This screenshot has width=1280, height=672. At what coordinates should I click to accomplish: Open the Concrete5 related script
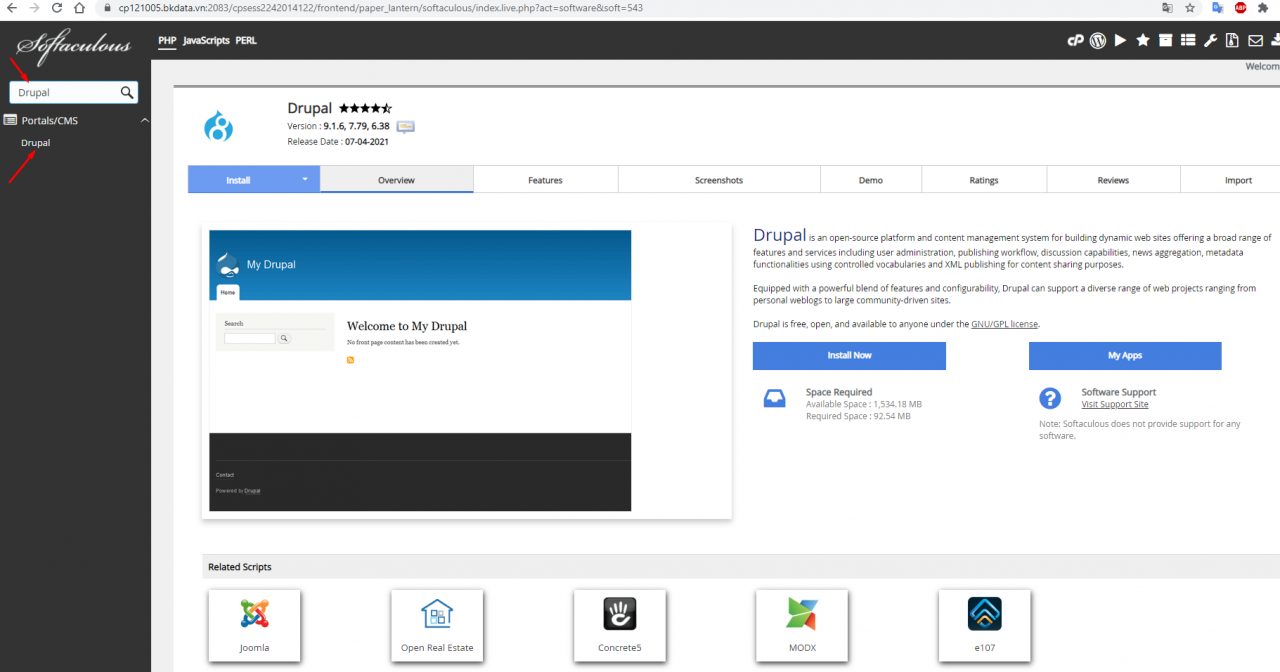point(619,625)
